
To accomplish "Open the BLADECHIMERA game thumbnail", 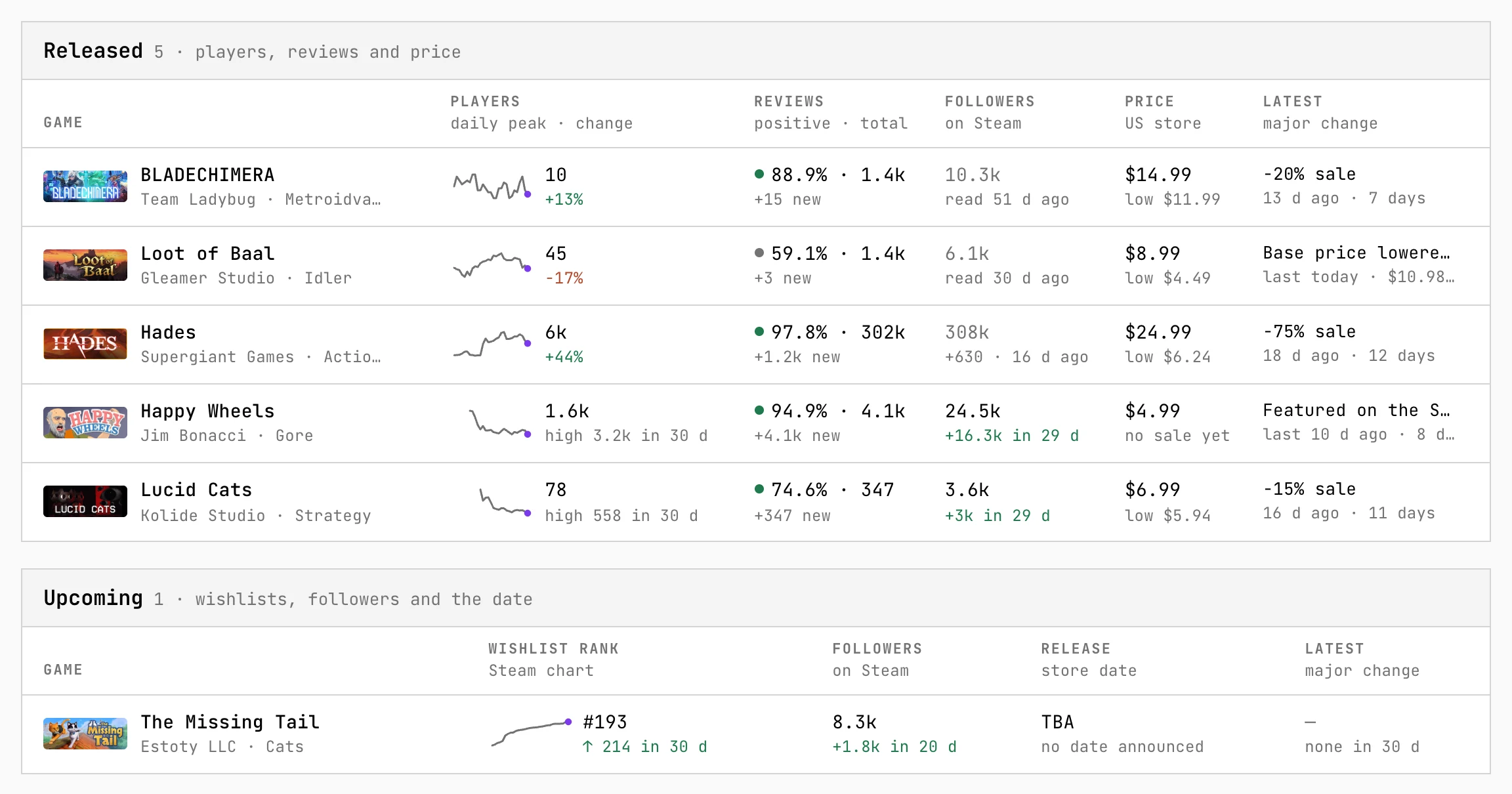I will pos(85,186).
